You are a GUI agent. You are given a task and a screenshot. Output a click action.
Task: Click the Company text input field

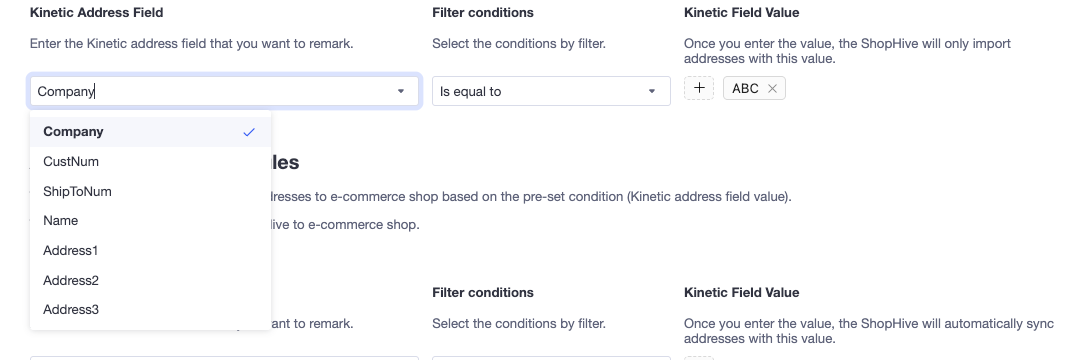click(224, 91)
